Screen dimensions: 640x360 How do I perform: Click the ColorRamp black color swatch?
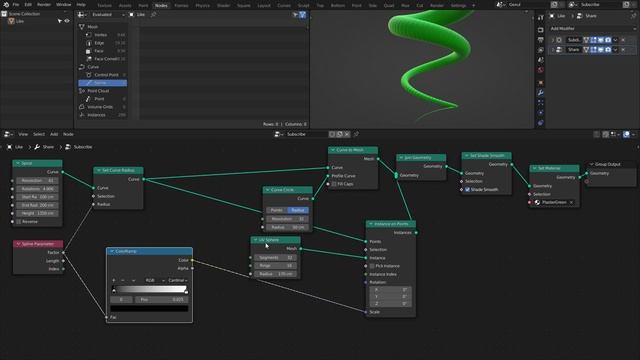click(x=149, y=309)
